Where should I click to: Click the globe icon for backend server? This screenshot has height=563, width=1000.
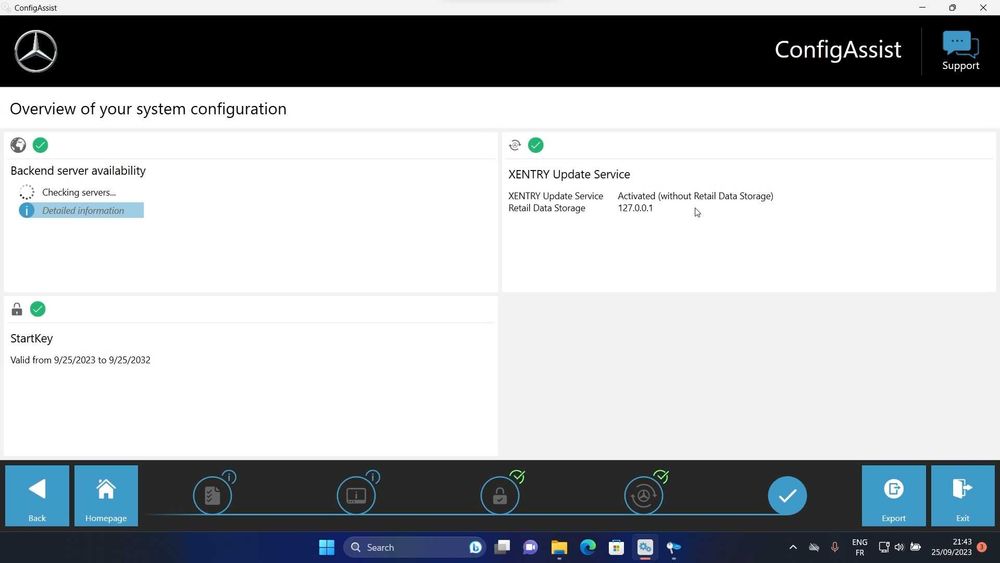[x=18, y=145]
